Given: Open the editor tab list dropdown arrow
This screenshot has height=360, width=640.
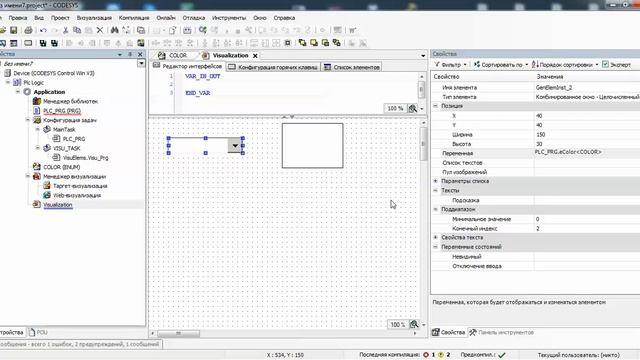Looking at the screenshot, I should (423, 56).
